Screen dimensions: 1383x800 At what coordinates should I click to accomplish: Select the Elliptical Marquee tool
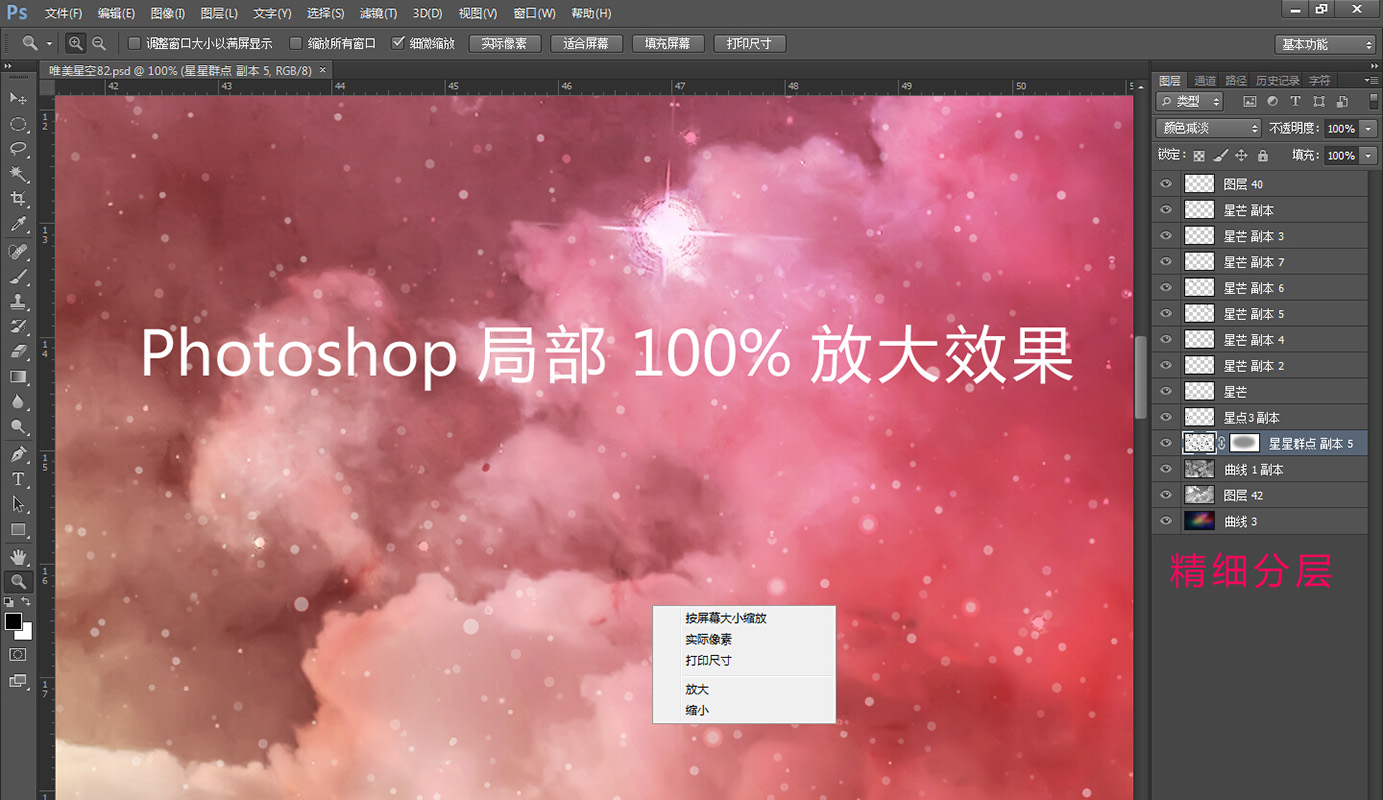pyautogui.click(x=18, y=124)
